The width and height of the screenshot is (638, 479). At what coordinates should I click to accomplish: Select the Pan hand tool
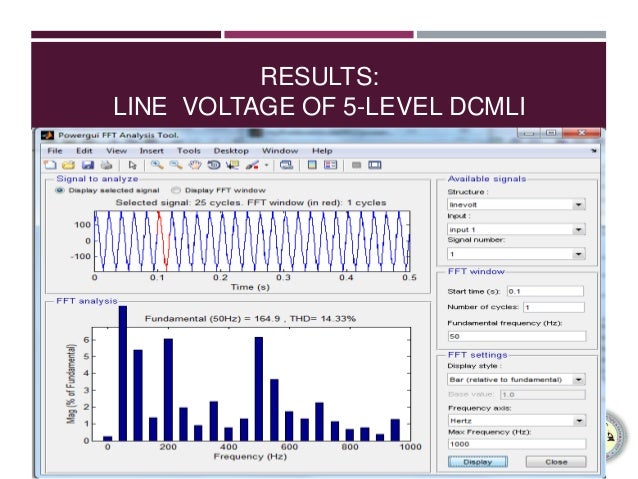(x=195, y=165)
